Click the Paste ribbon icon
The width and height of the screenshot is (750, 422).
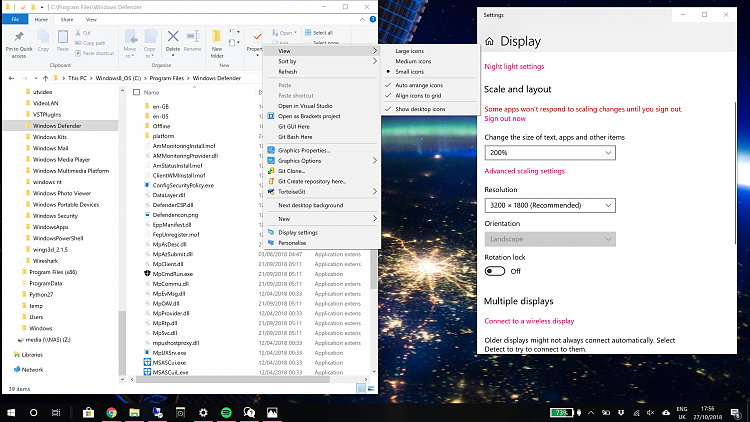pos(63,37)
